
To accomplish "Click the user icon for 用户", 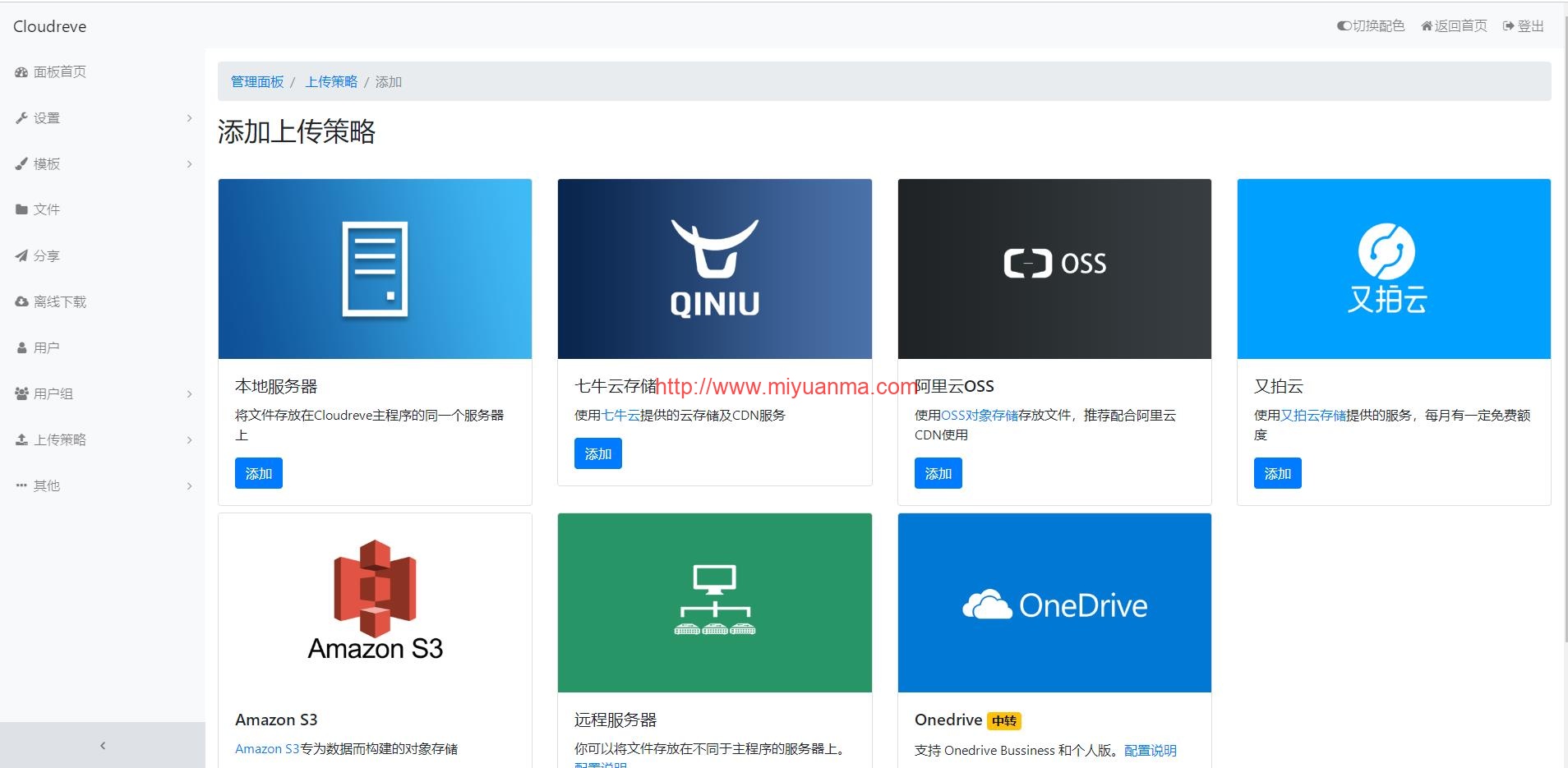I will point(22,348).
